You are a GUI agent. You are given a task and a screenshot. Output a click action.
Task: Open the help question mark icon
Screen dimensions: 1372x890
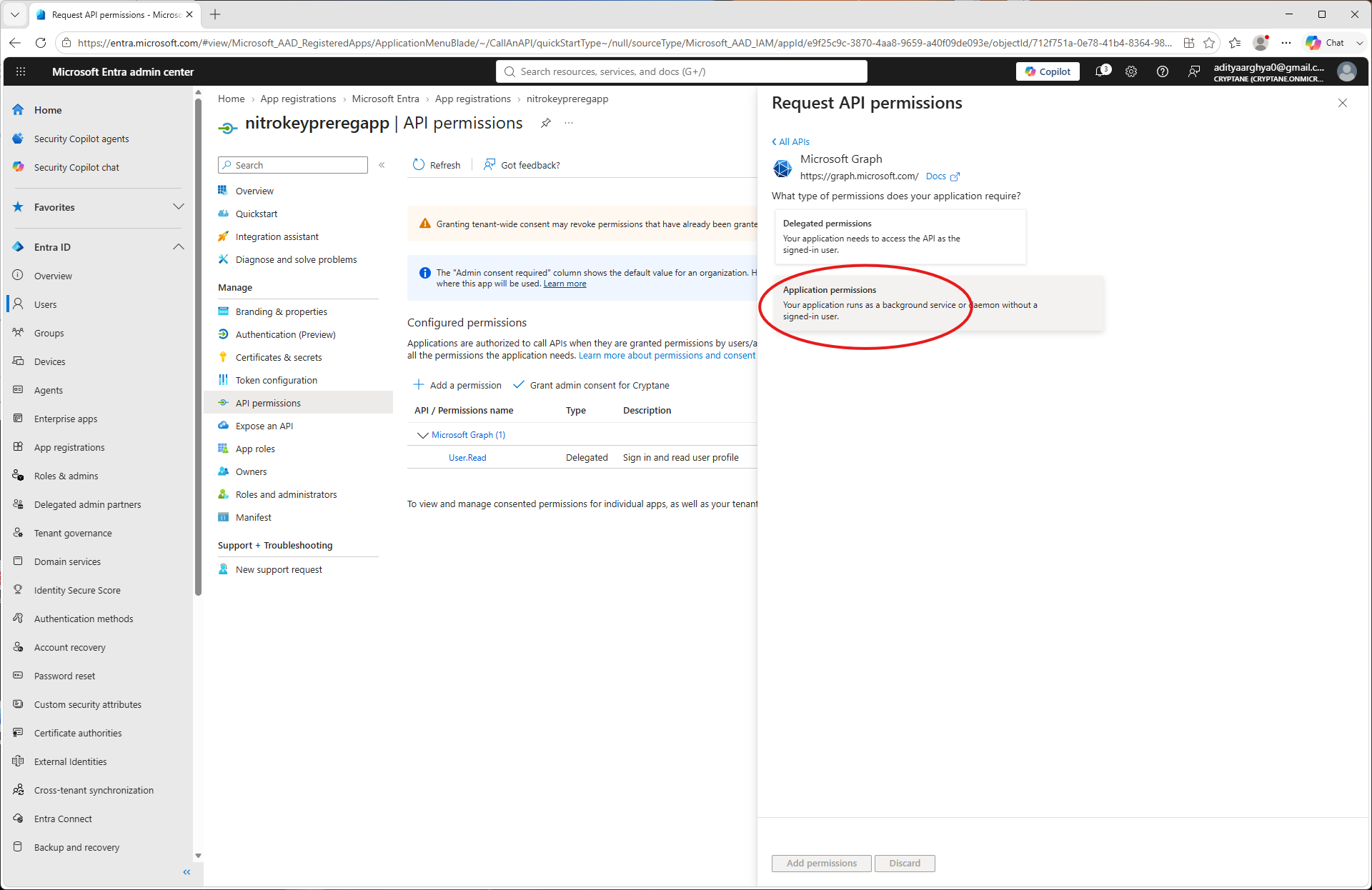[x=1163, y=71]
